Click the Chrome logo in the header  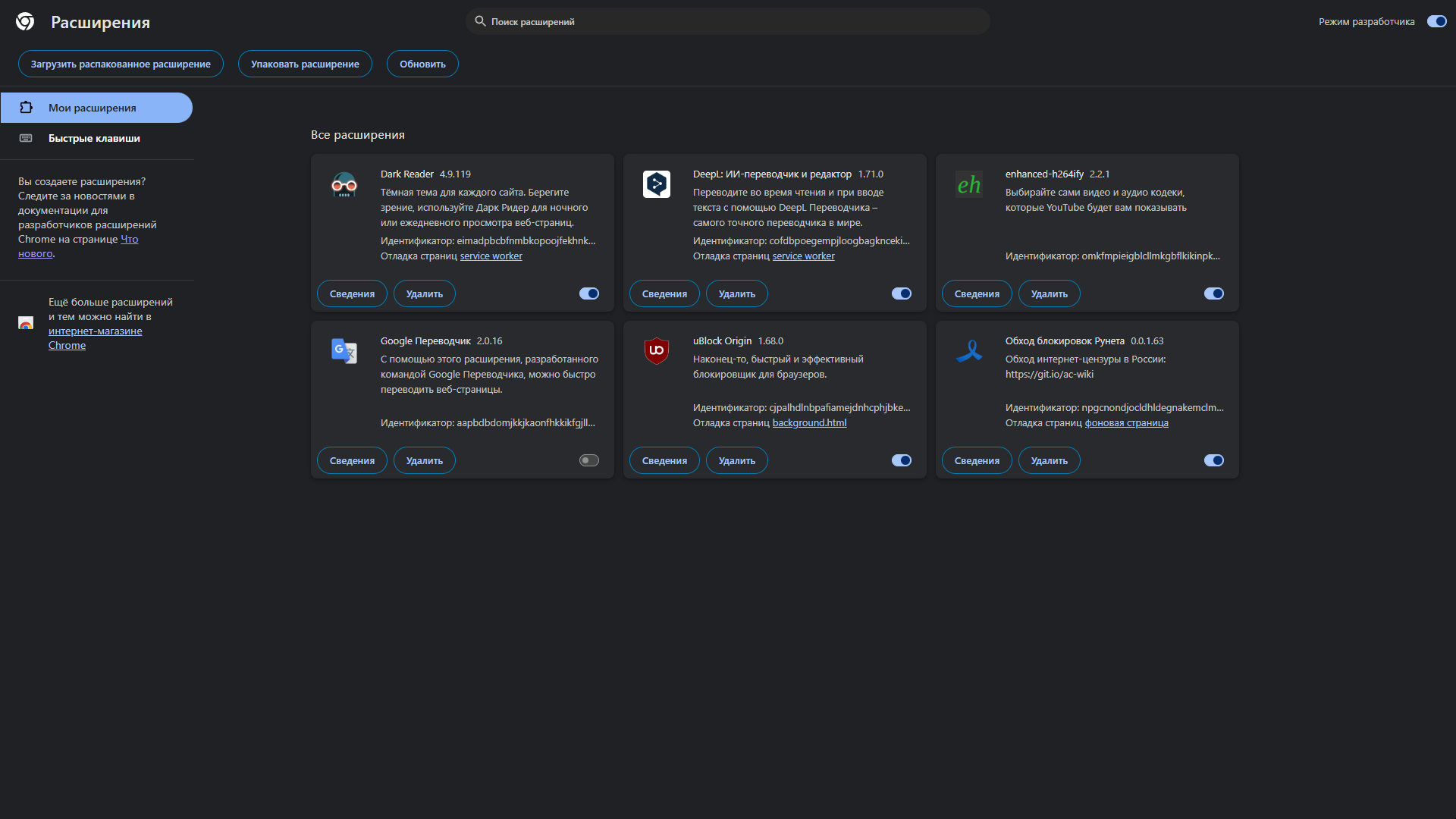pyautogui.click(x=25, y=22)
